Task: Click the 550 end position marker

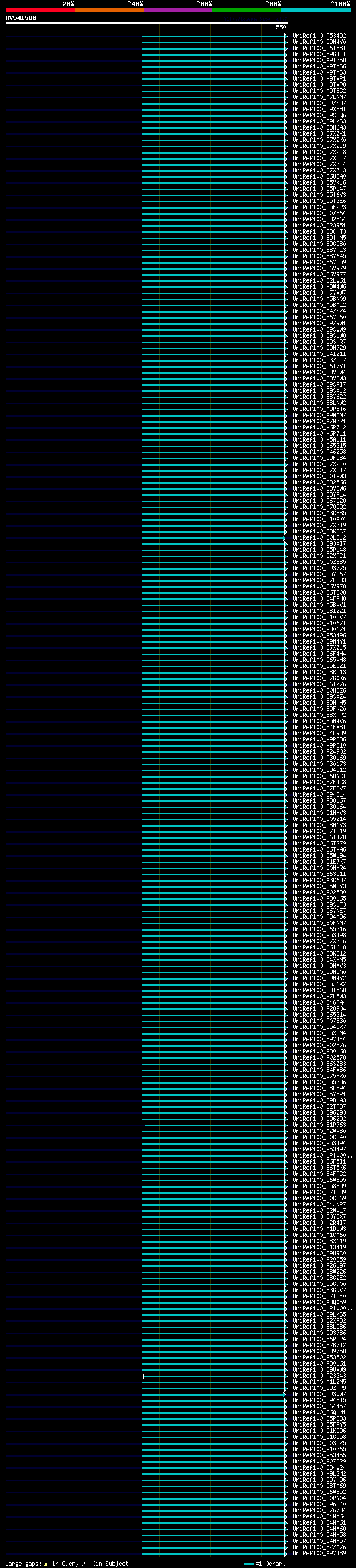Action: coord(280,27)
